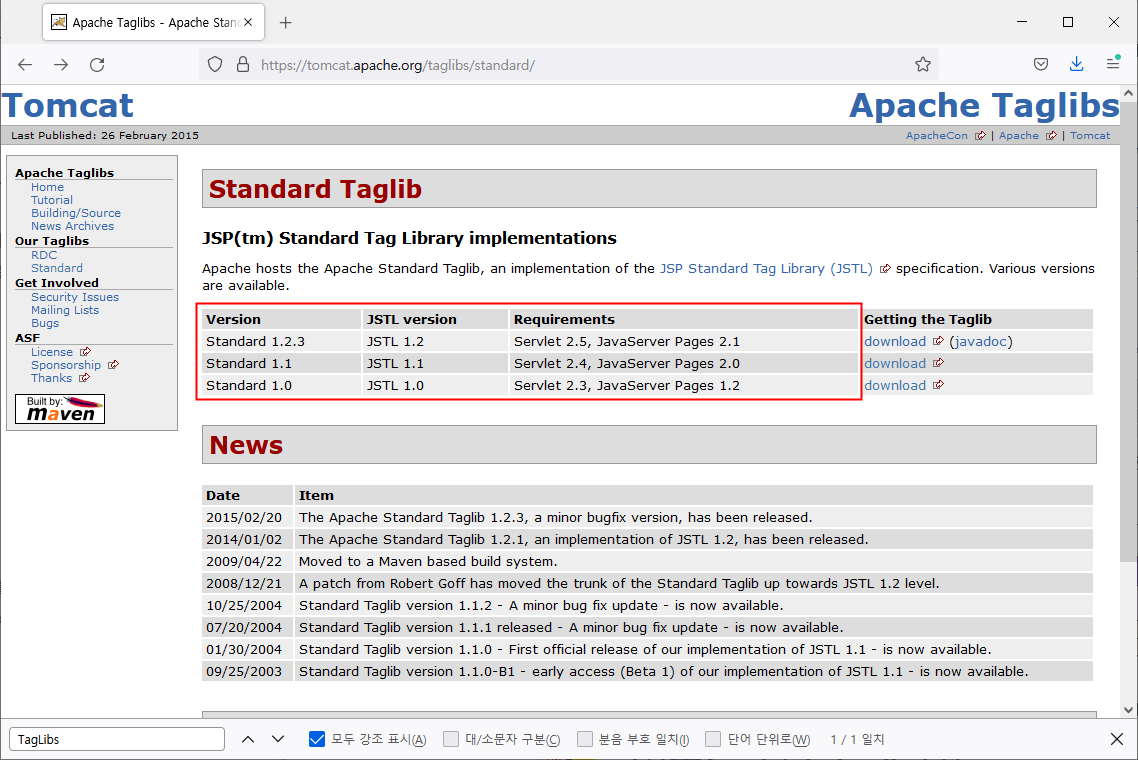Select the '2015/02/20' news date cell
The width and height of the screenshot is (1138, 760).
[x=247, y=518]
